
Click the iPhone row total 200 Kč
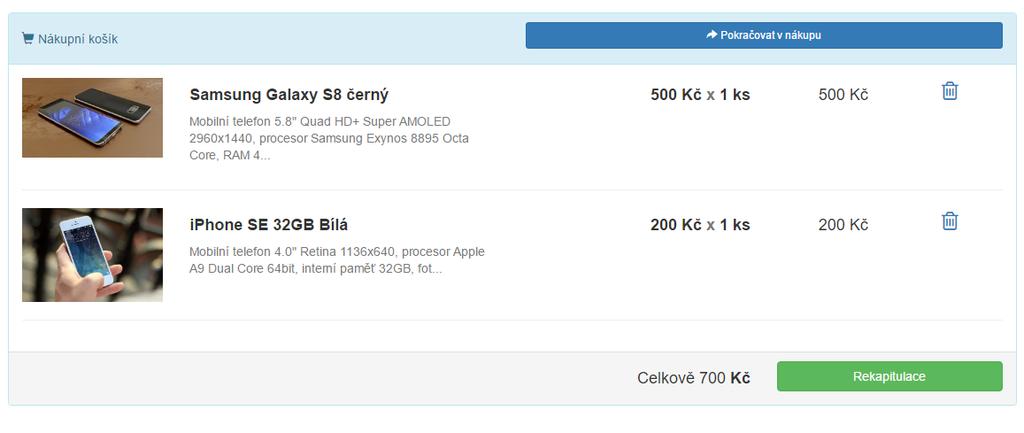[x=843, y=225]
